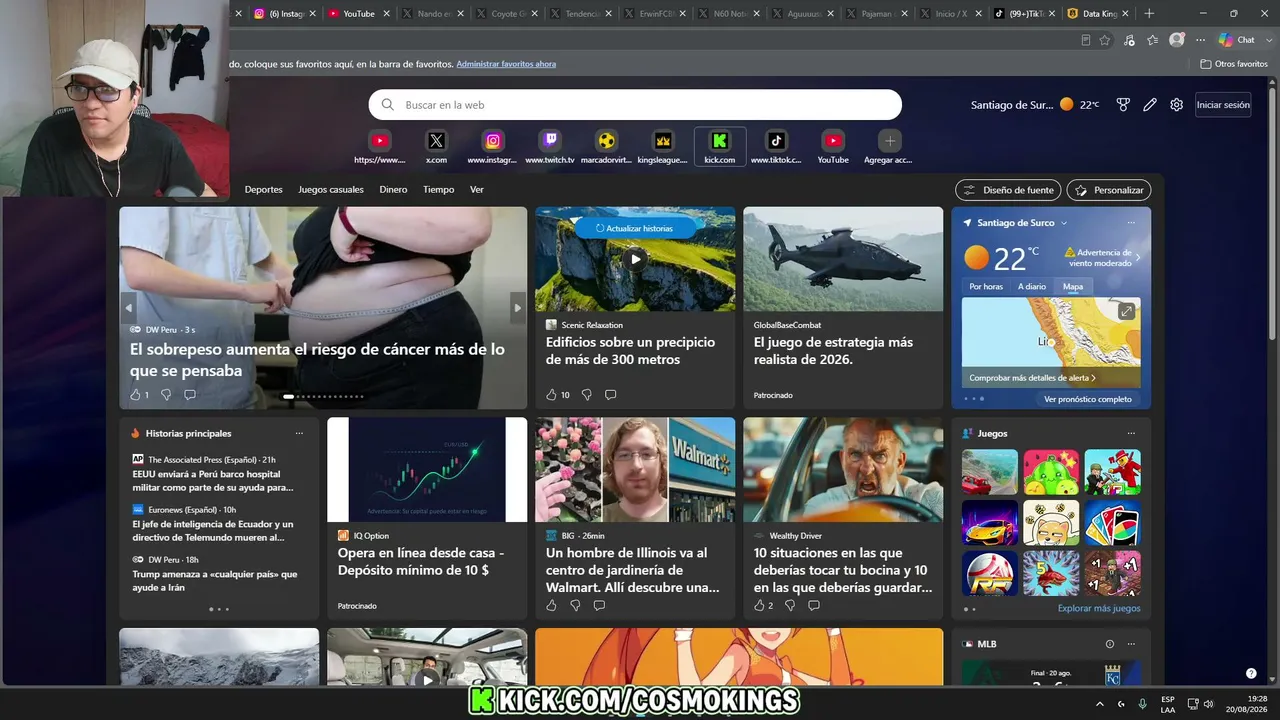Viewport: 1280px width, 720px height.
Task: Open the help question mark button
Action: 1251,673
